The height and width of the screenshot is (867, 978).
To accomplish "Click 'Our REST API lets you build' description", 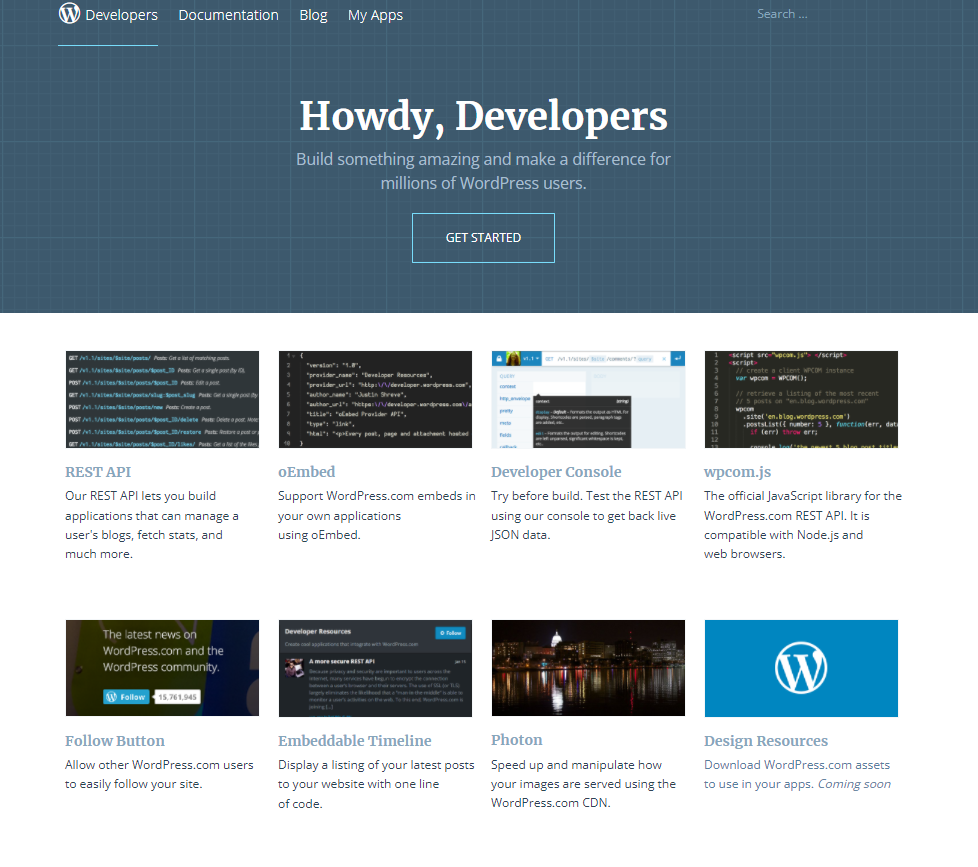I will coord(152,525).
